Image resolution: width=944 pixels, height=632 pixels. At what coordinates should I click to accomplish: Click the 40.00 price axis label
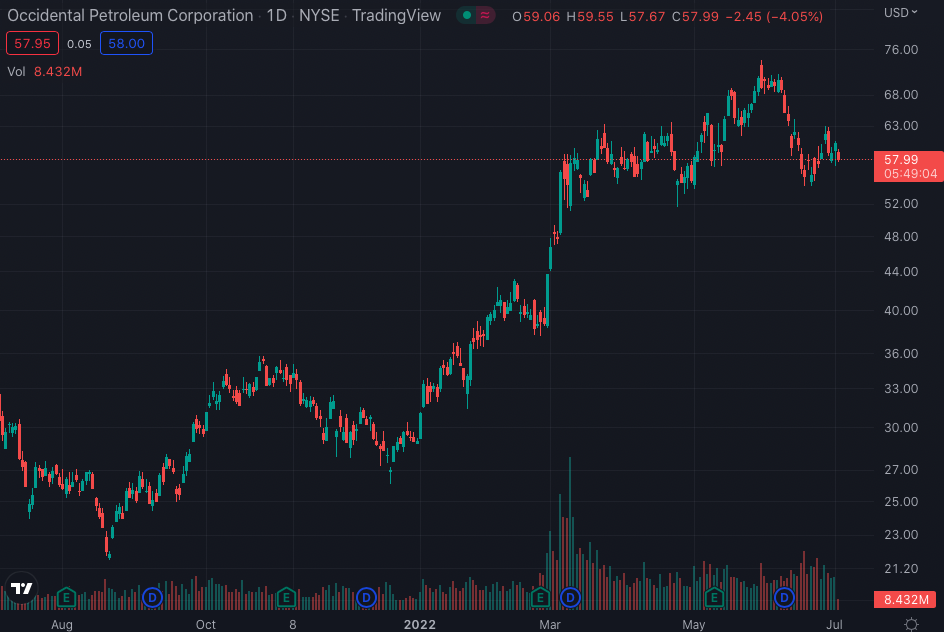tap(901, 311)
